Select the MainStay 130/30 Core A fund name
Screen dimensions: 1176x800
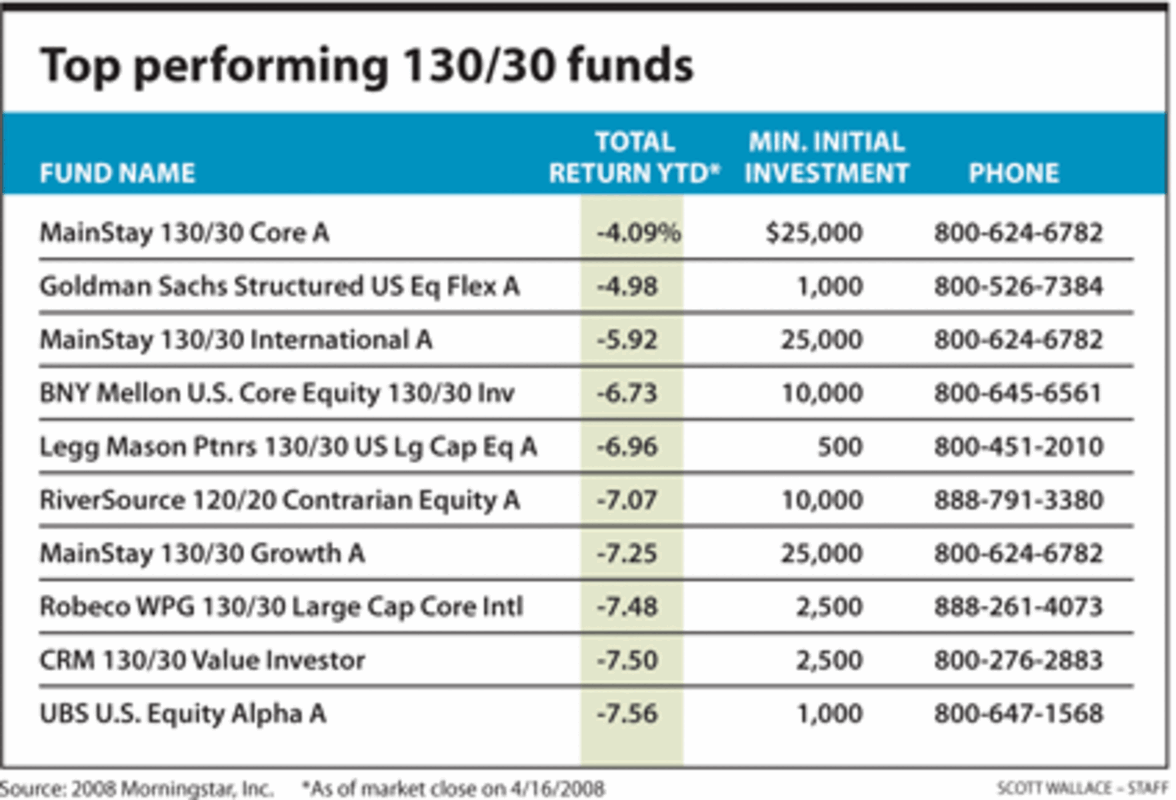pos(184,233)
